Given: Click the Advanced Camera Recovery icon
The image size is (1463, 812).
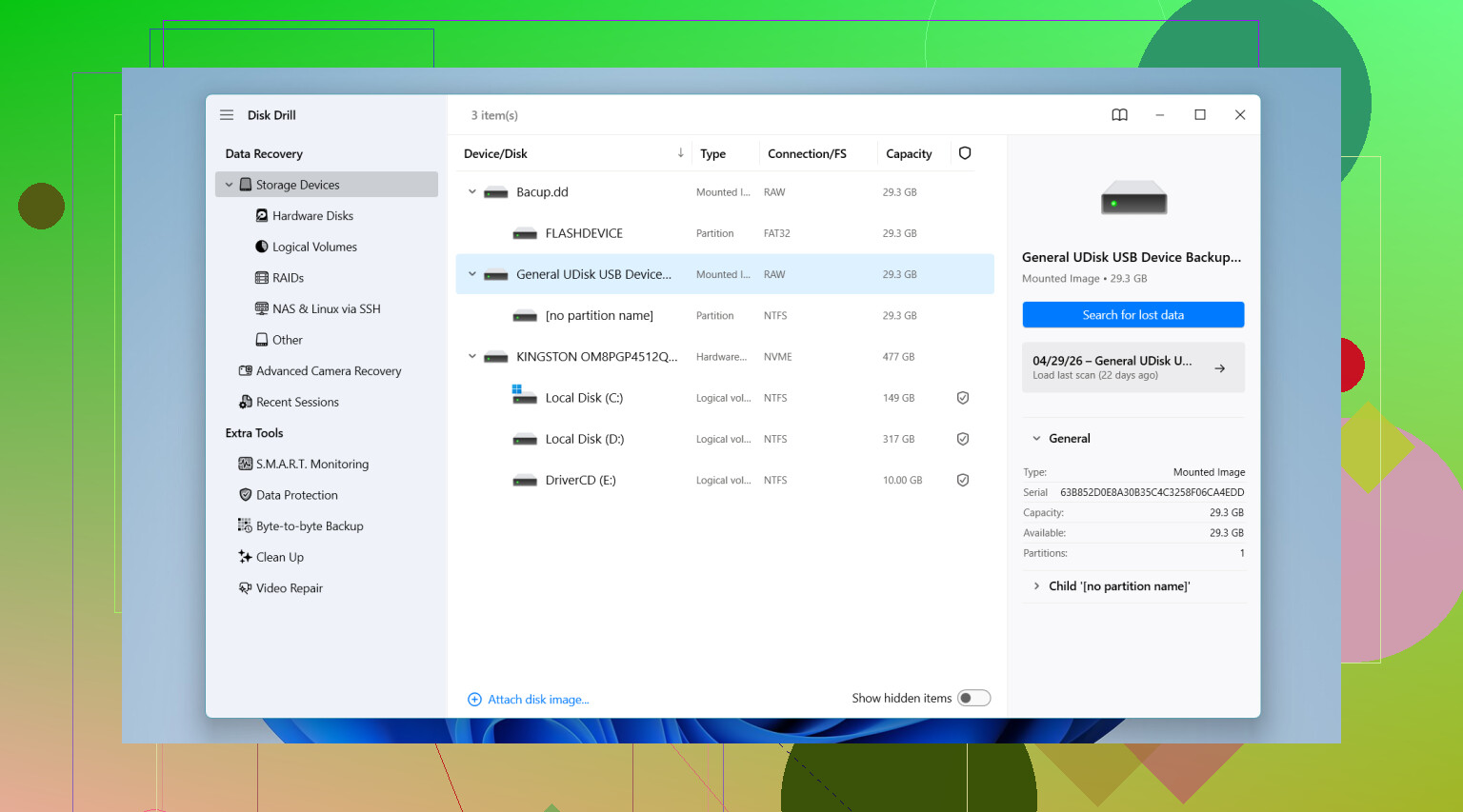Looking at the screenshot, I should pos(246,371).
